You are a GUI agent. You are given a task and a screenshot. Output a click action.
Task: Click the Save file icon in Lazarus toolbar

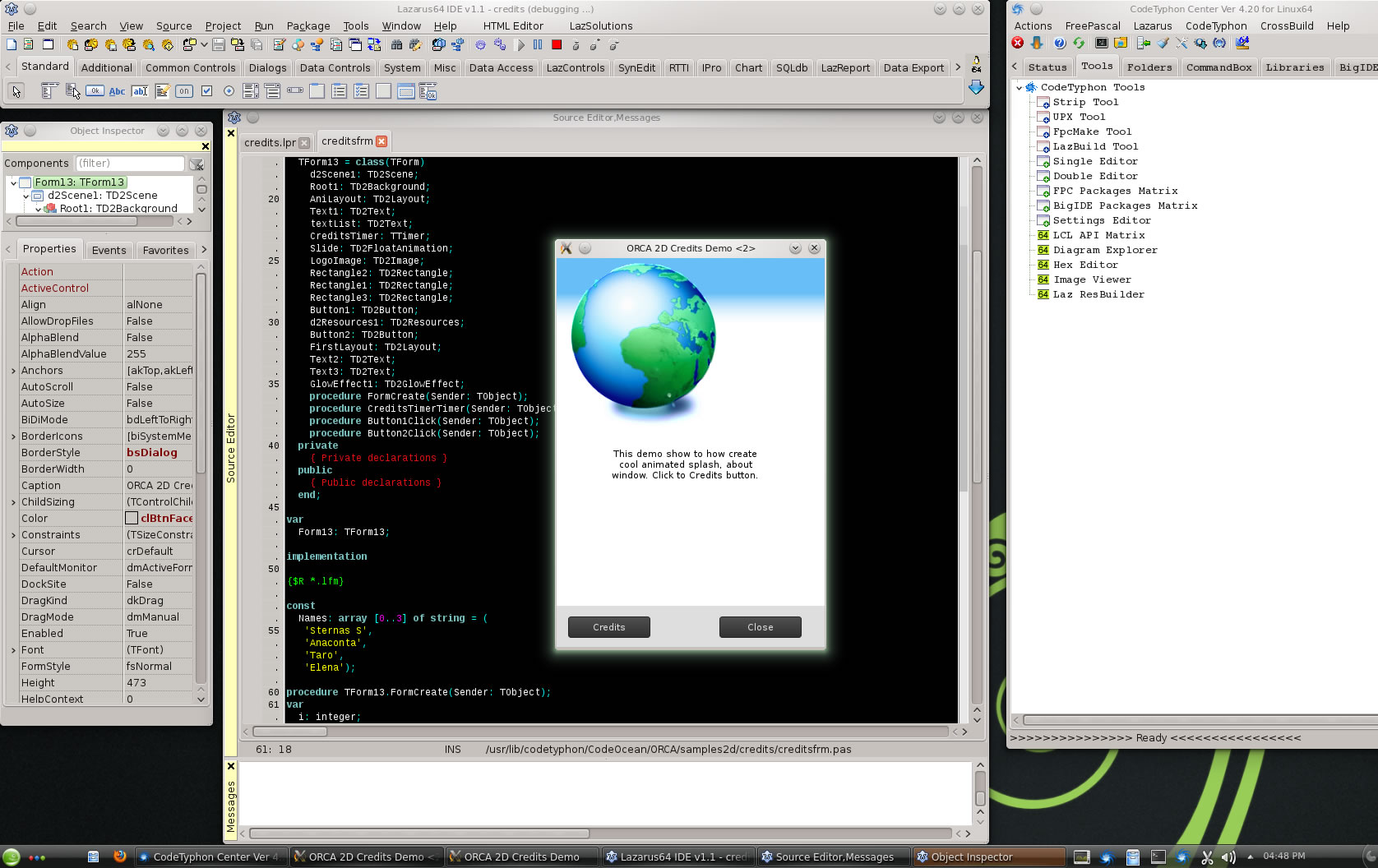(219, 45)
